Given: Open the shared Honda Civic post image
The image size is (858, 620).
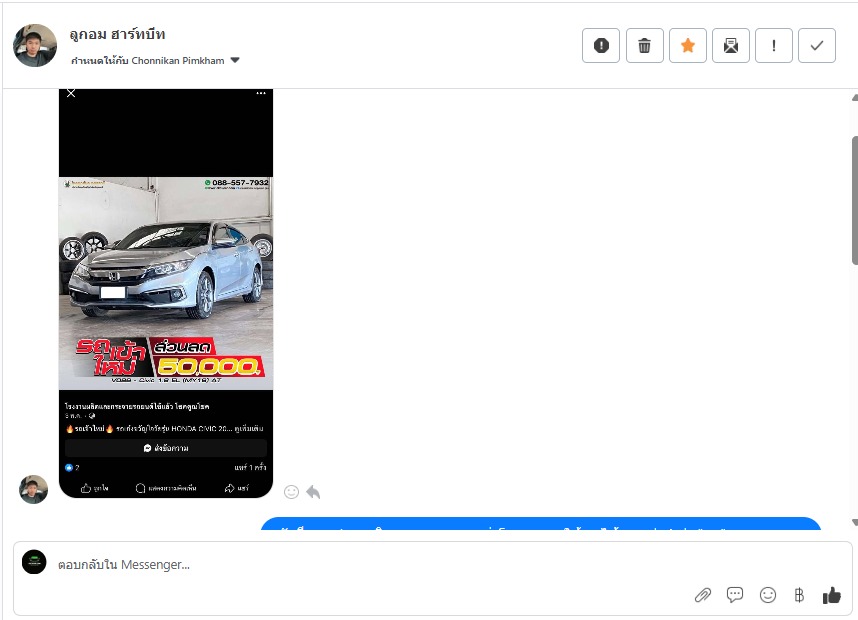Looking at the screenshot, I should [x=166, y=282].
